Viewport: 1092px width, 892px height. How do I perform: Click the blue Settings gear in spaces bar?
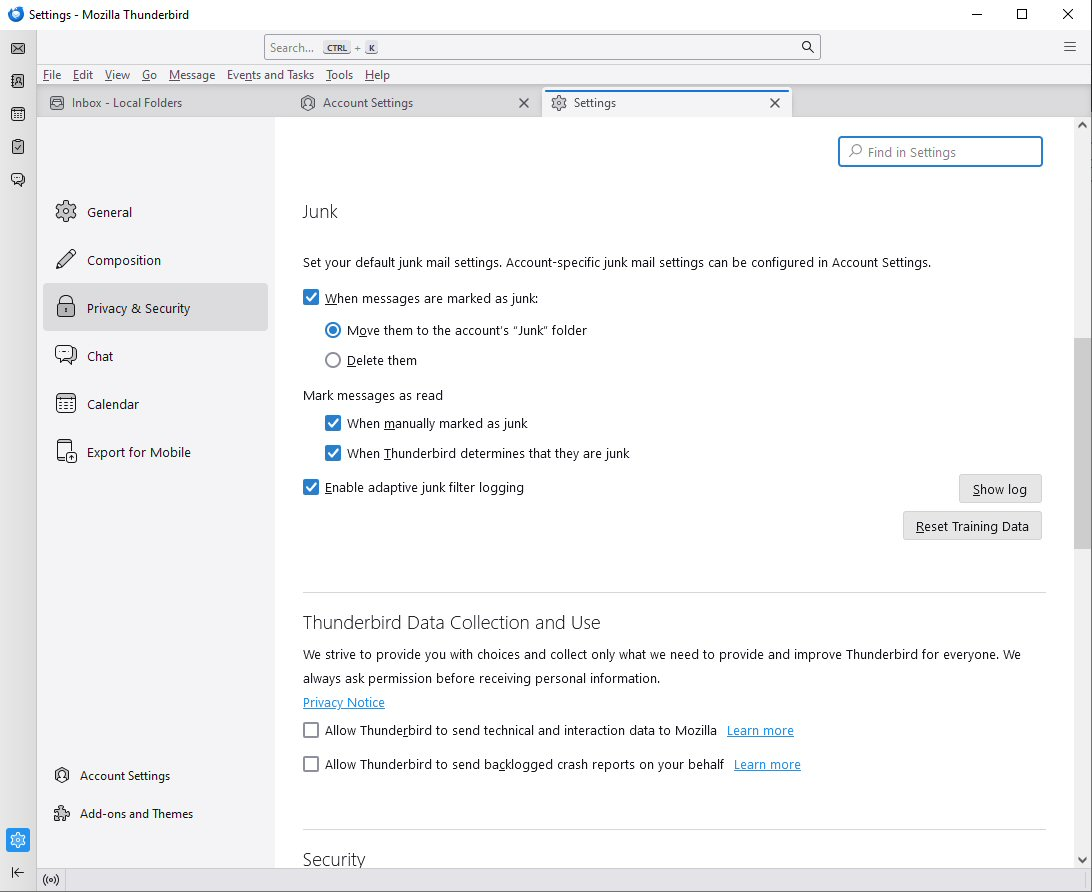point(18,840)
